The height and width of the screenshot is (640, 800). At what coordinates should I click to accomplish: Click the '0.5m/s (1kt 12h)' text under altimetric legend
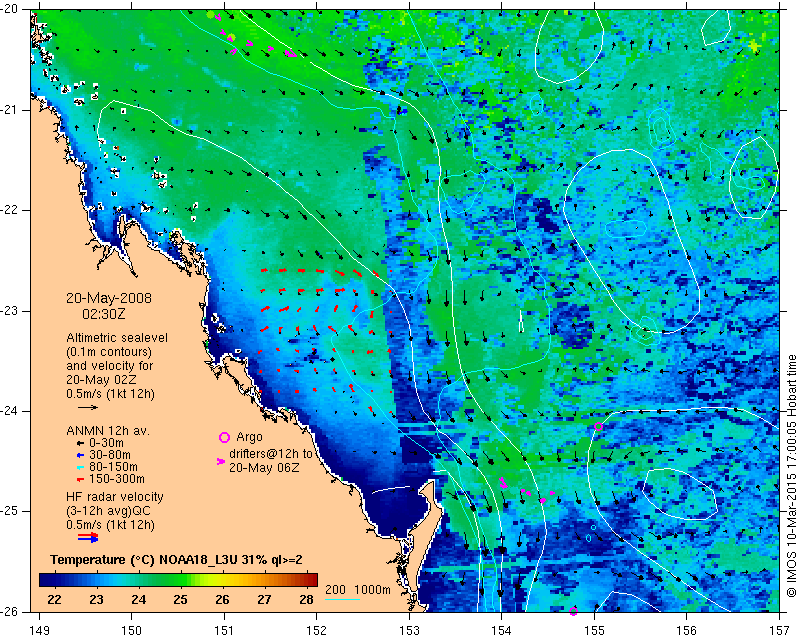pos(110,393)
